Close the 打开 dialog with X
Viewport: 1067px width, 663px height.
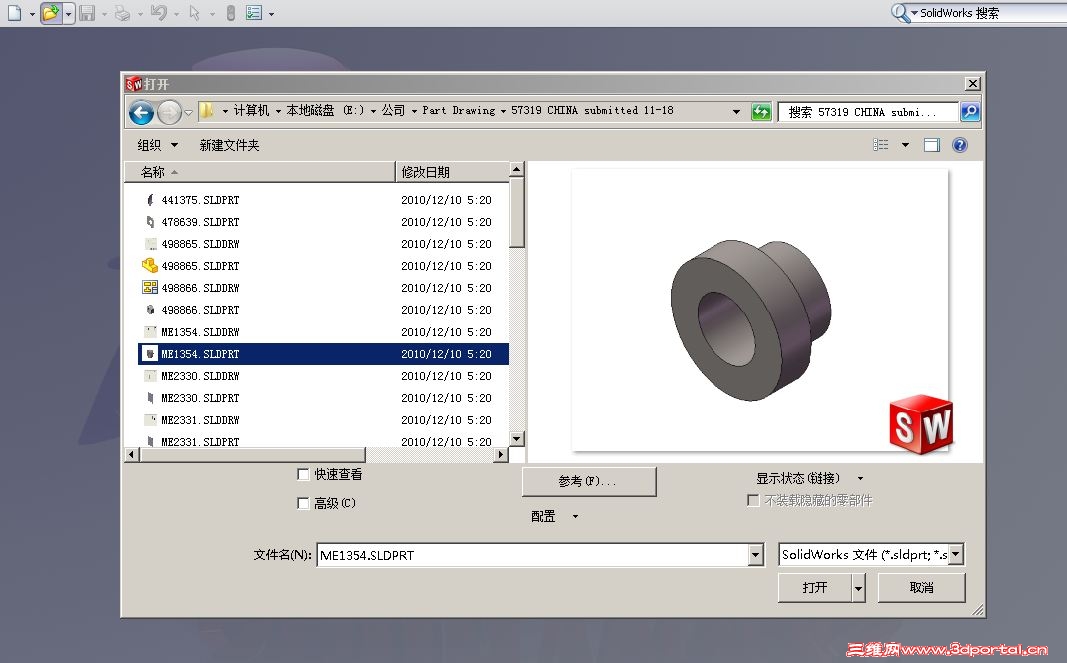click(x=973, y=83)
